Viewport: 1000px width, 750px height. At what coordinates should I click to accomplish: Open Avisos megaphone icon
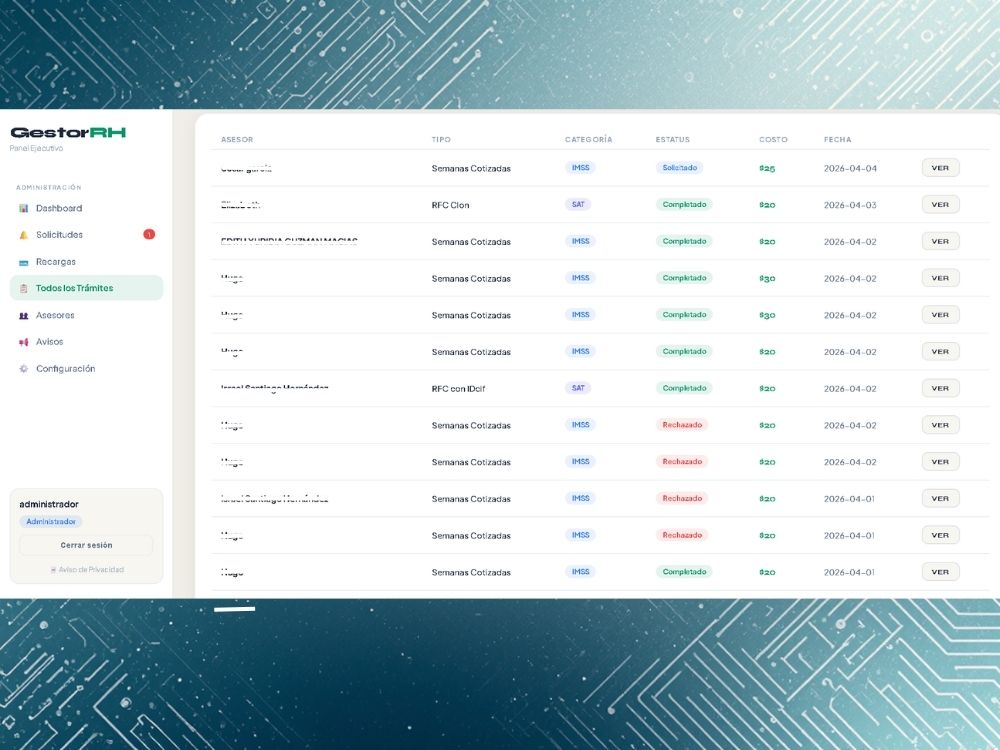click(x=24, y=342)
